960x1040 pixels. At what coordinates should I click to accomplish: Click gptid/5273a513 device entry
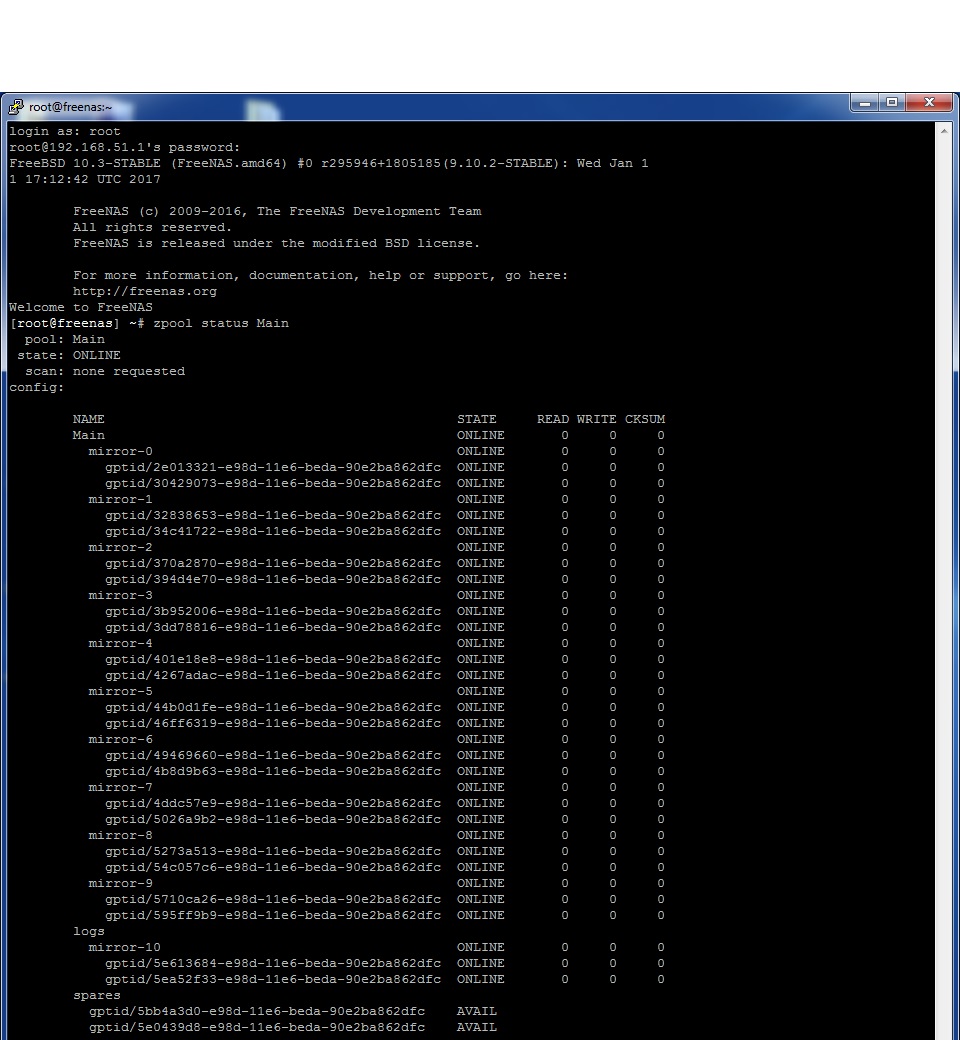coord(273,851)
